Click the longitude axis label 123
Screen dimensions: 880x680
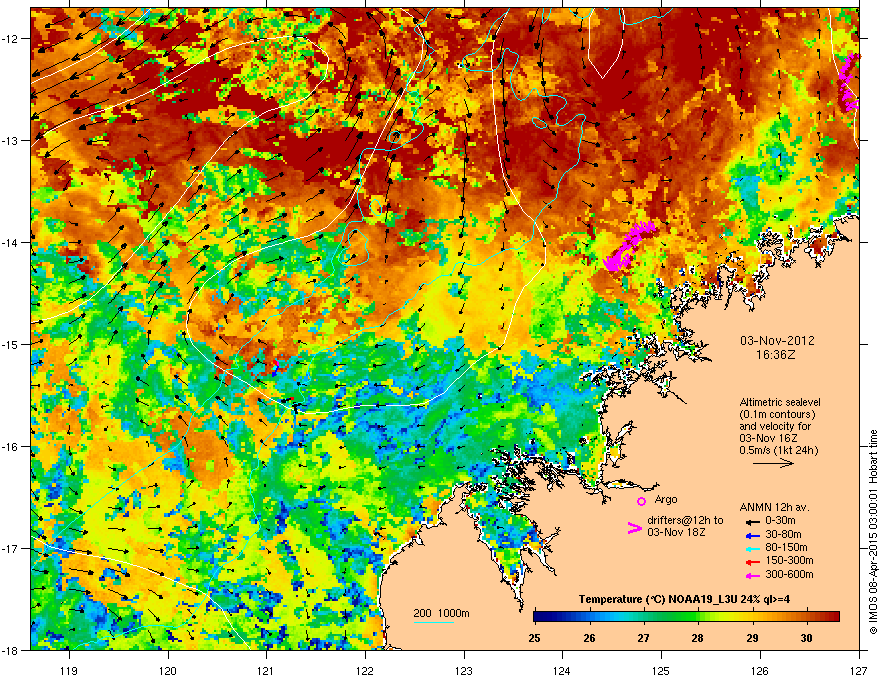(464, 670)
